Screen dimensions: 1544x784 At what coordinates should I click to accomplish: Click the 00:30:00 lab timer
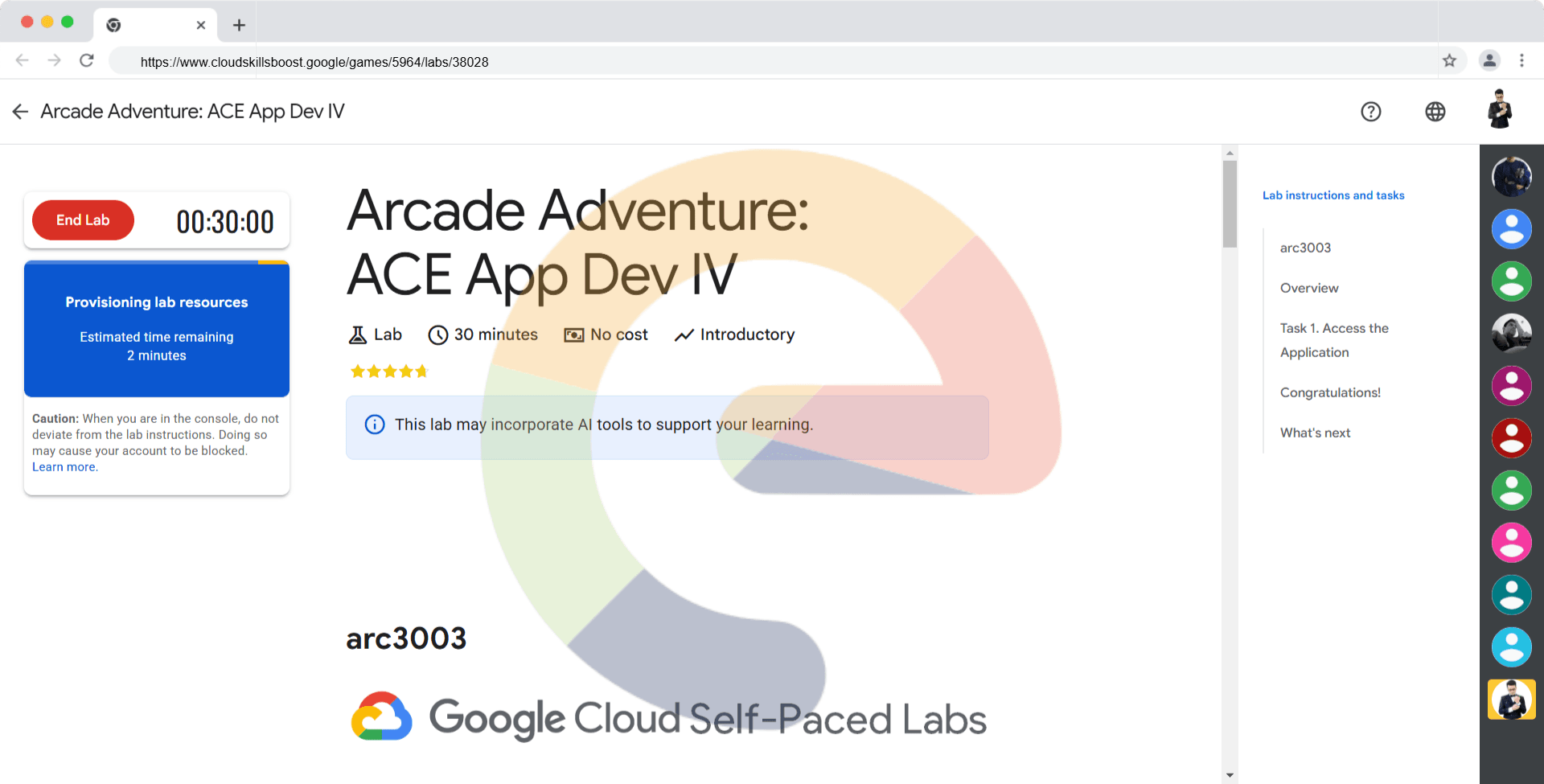[x=225, y=222]
